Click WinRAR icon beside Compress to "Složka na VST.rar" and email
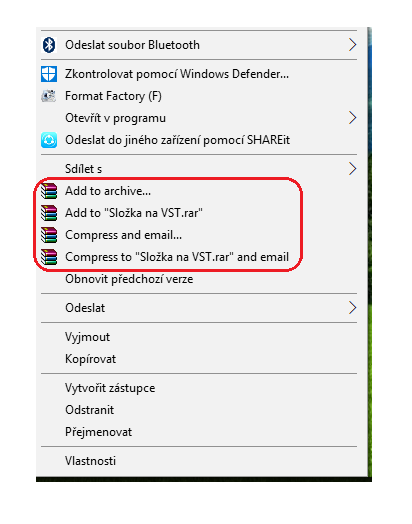412x524 pixels. coord(49,257)
